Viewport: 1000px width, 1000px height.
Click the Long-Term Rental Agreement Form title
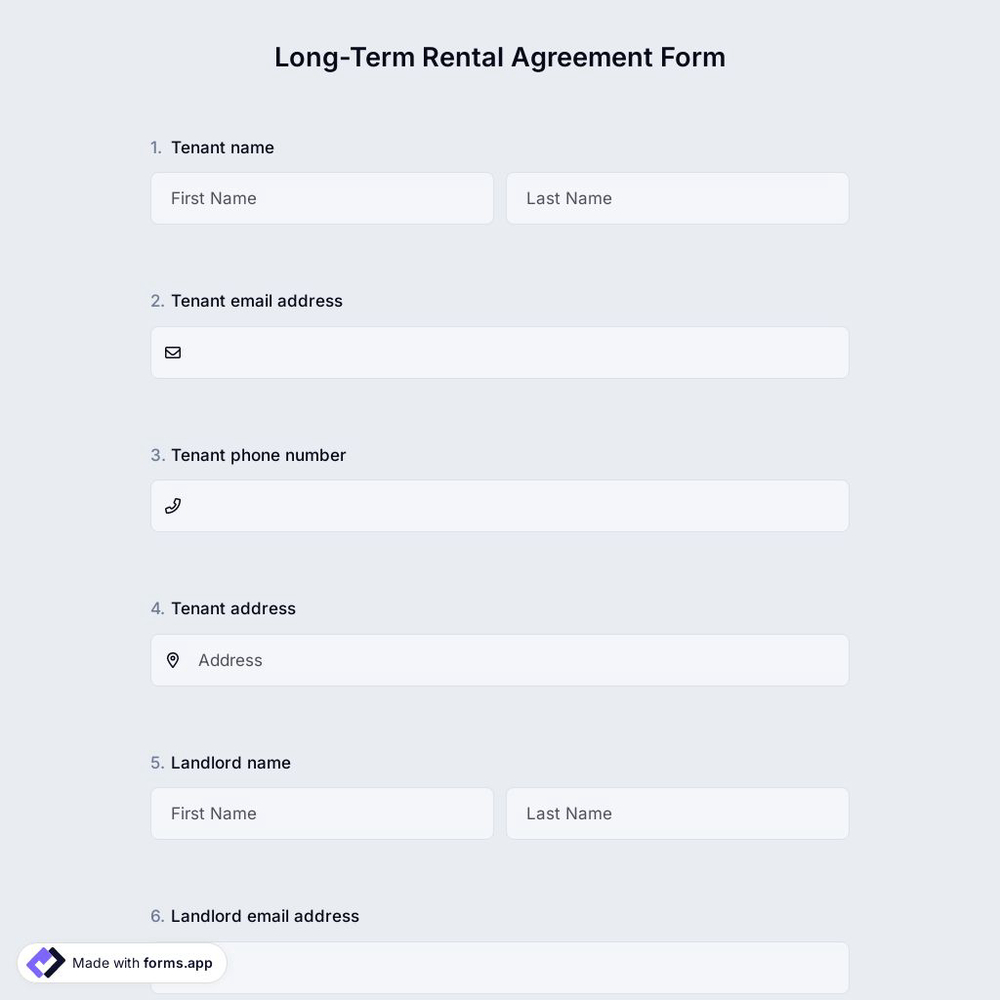coord(499,57)
